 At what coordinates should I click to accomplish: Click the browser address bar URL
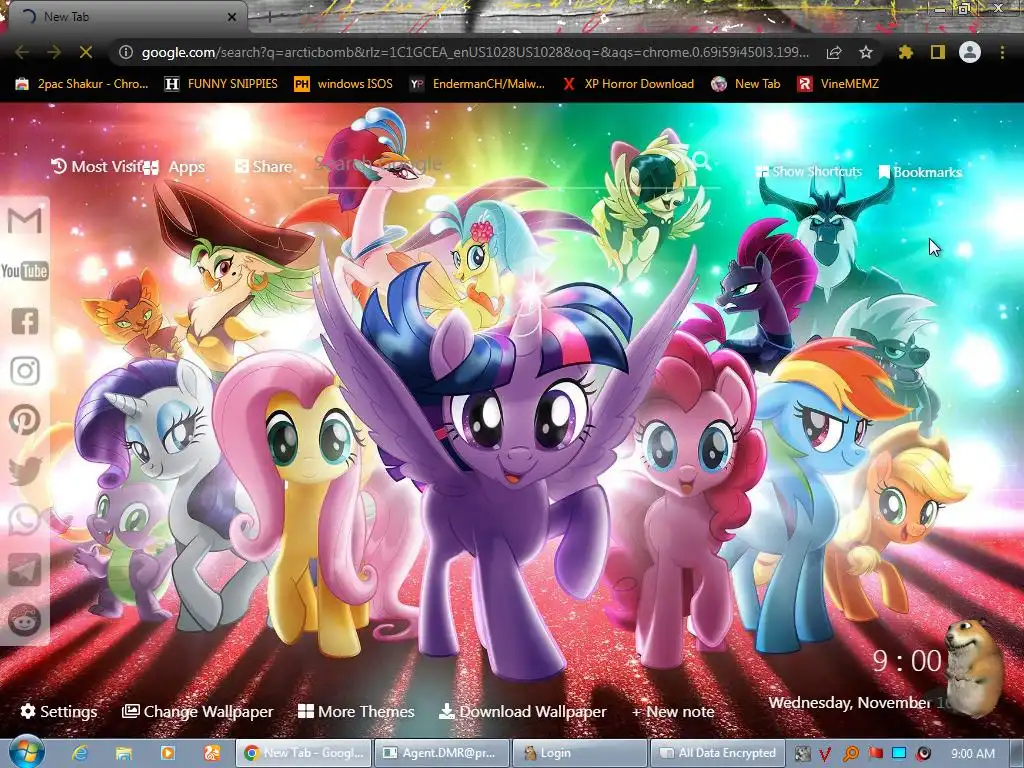pyautogui.click(x=475, y=52)
